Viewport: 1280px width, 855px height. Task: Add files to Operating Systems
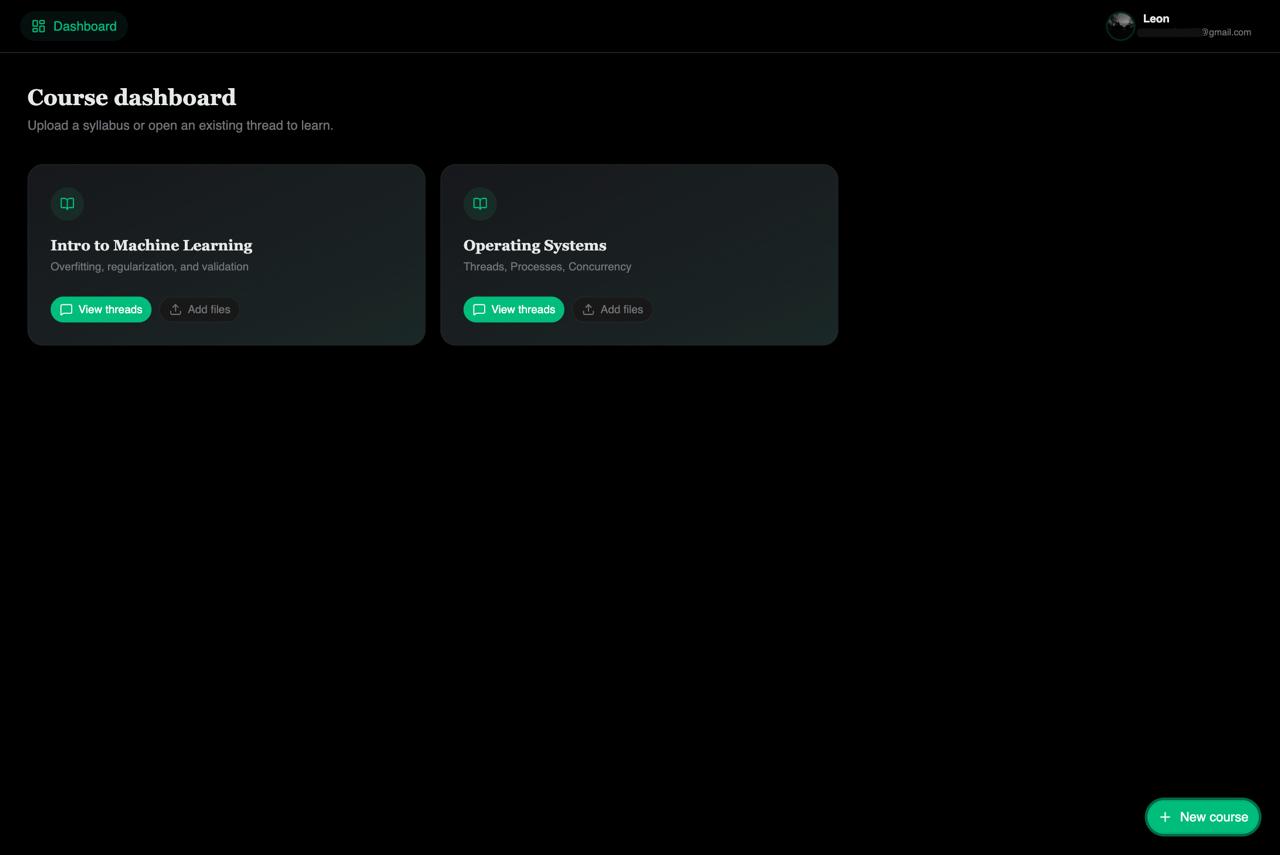[613, 310]
